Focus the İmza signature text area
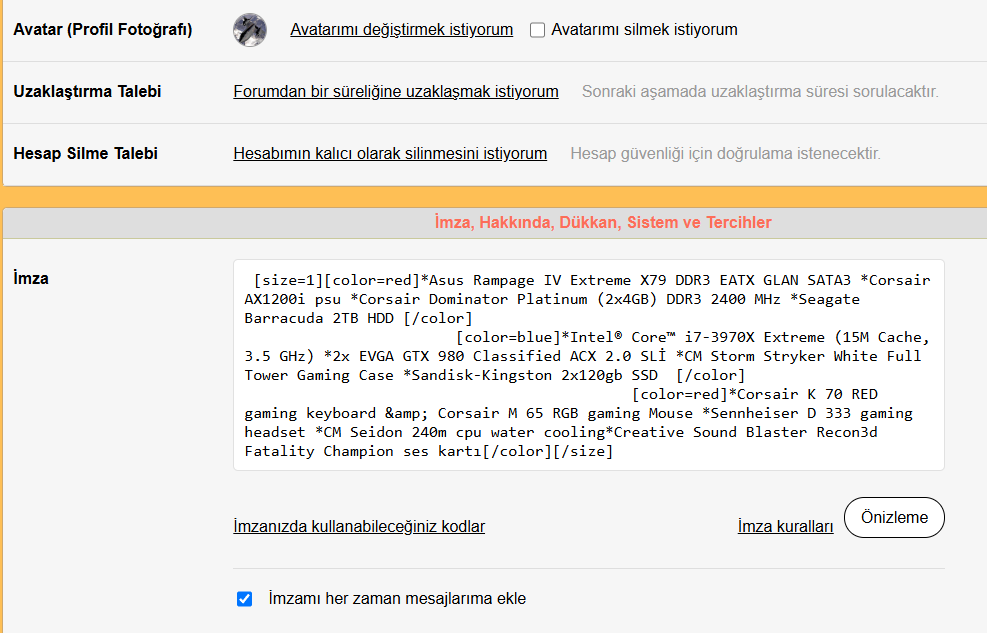This screenshot has width=987, height=633. tap(589, 365)
